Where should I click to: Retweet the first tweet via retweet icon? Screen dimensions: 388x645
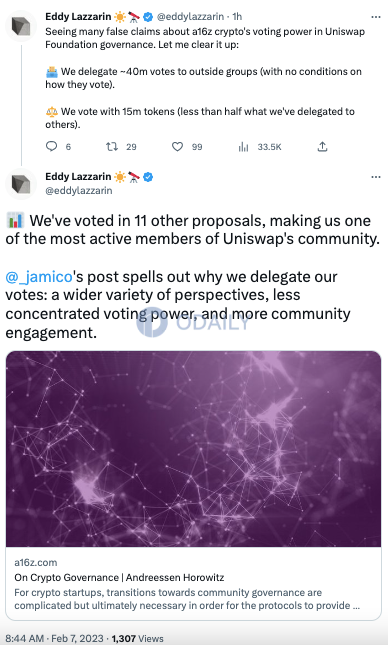112,146
